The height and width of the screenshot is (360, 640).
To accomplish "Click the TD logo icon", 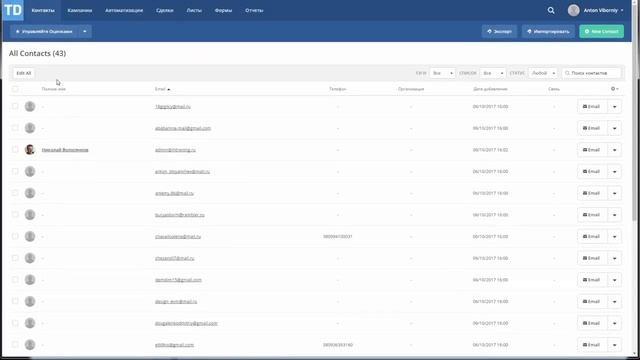I will coord(13,10).
